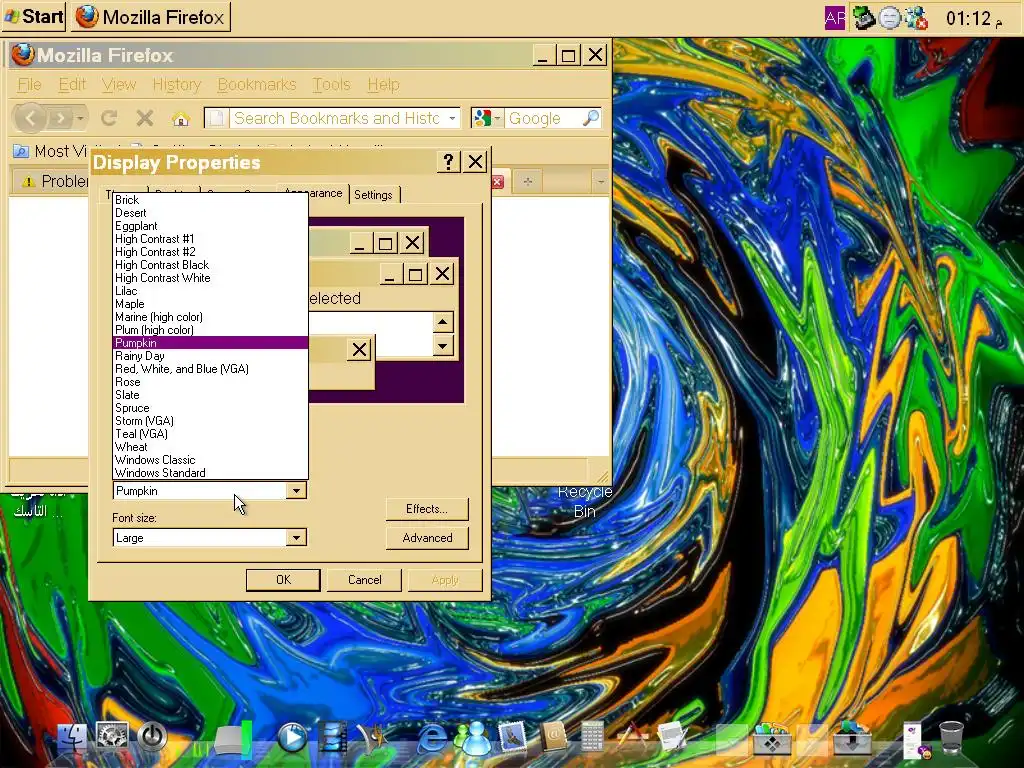Open the Finder icon in the dock

(72, 738)
